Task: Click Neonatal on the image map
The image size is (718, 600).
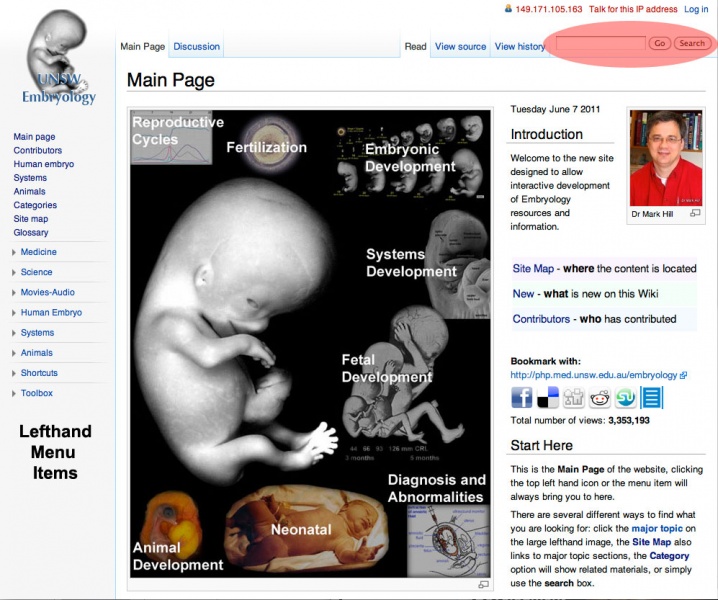Action: pyautogui.click(x=301, y=529)
